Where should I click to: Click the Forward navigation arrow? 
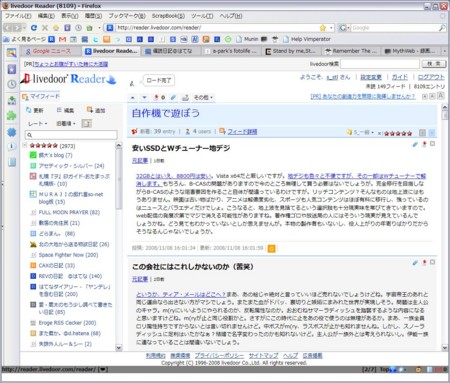17,28
